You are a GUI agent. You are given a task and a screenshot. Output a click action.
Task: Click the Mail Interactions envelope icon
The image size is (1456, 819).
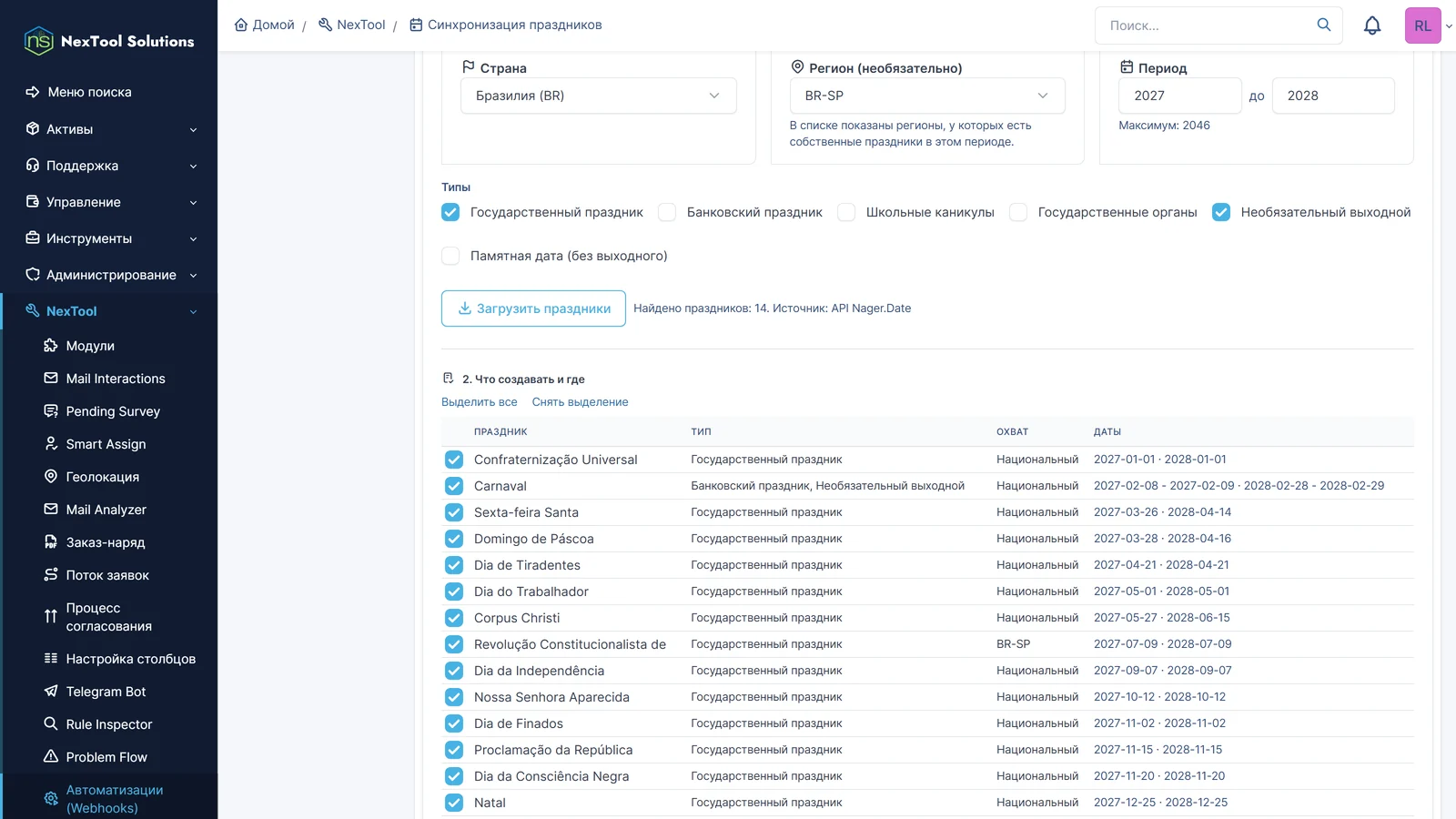coord(51,379)
